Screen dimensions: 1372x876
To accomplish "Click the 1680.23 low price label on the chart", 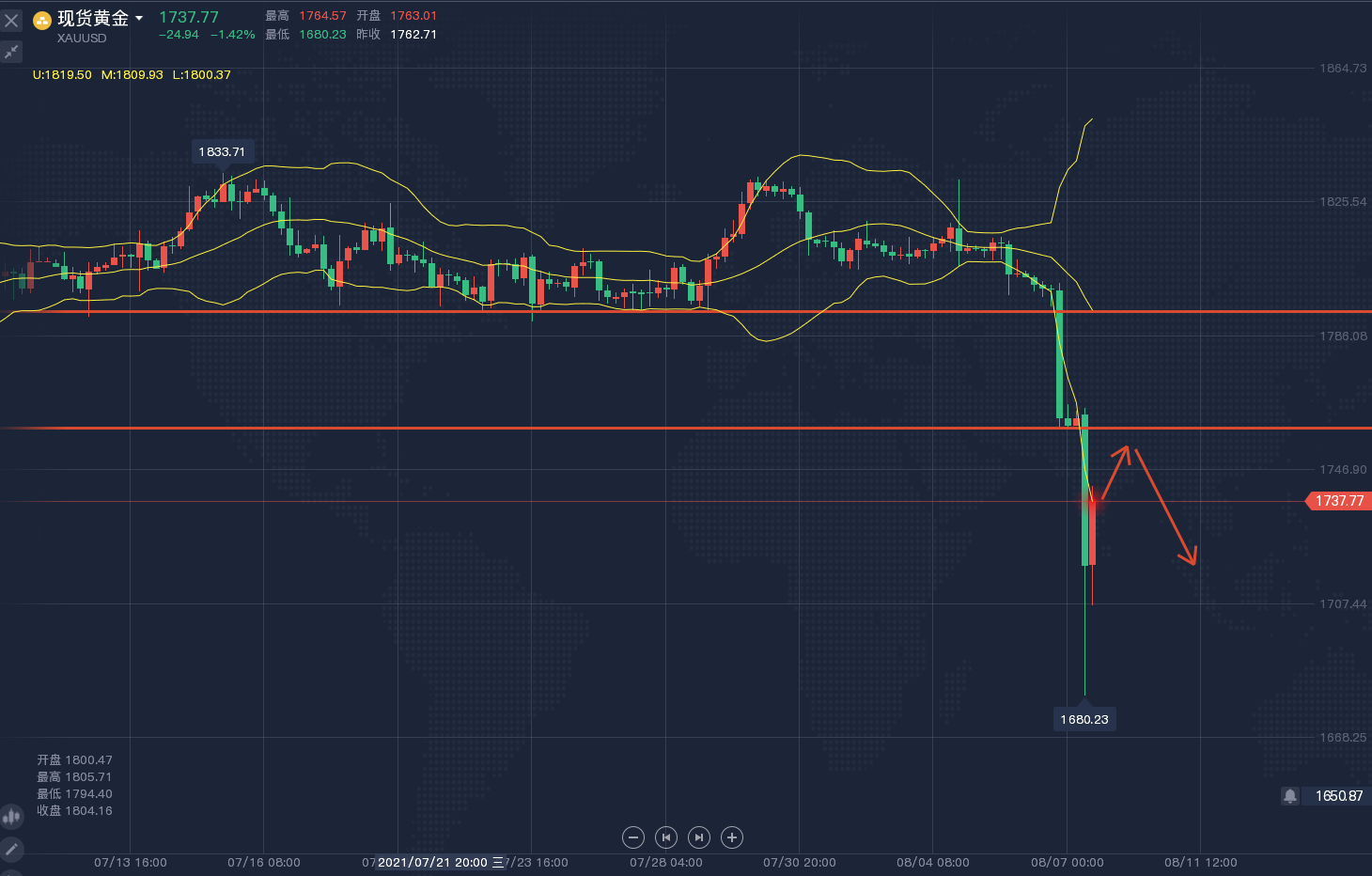I will (x=1084, y=719).
